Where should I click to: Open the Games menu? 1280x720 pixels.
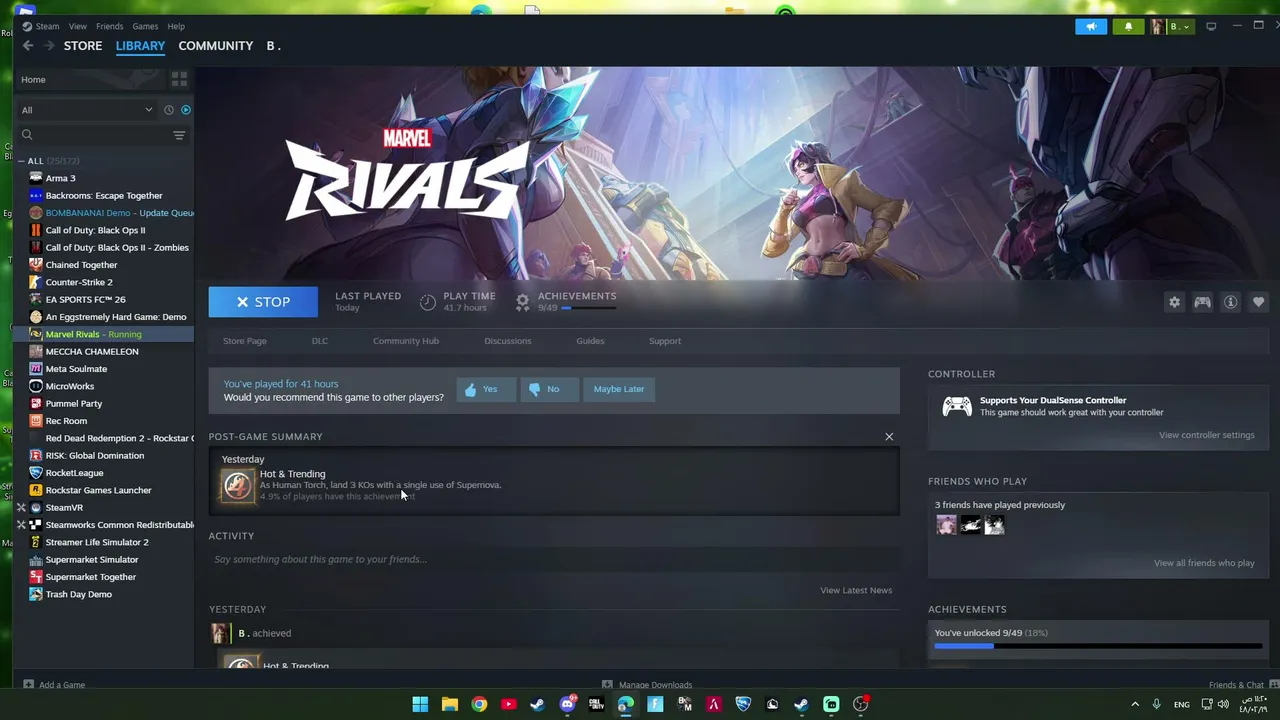(145, 26)
